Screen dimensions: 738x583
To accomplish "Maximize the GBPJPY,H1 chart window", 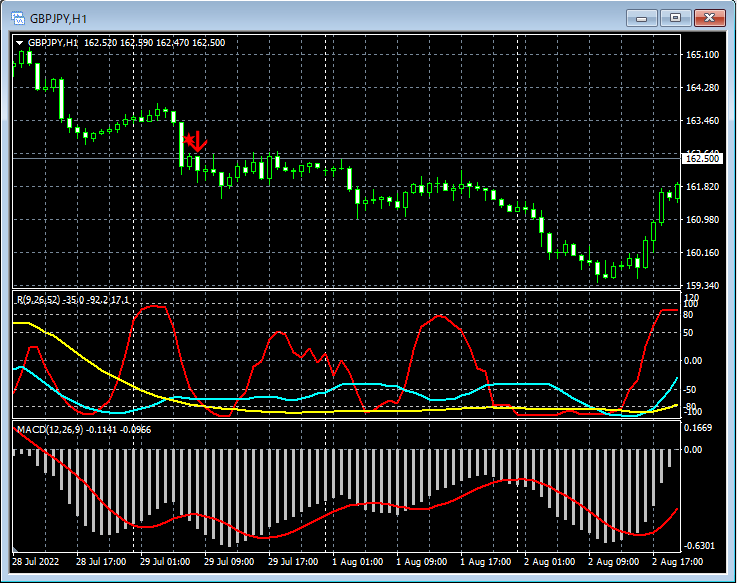I will [x=674, y=18].
